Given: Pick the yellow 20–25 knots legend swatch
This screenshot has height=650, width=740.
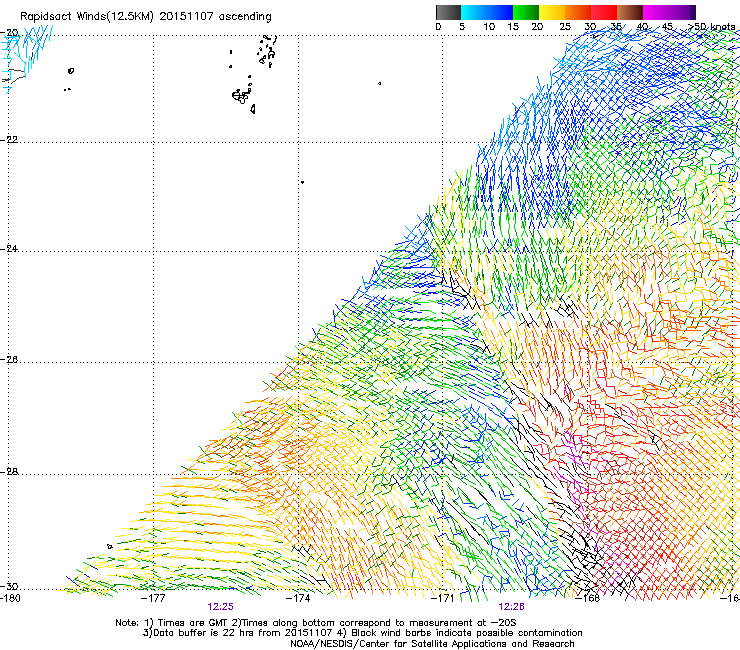Looking at the screenshot, I should coord(552,12).
